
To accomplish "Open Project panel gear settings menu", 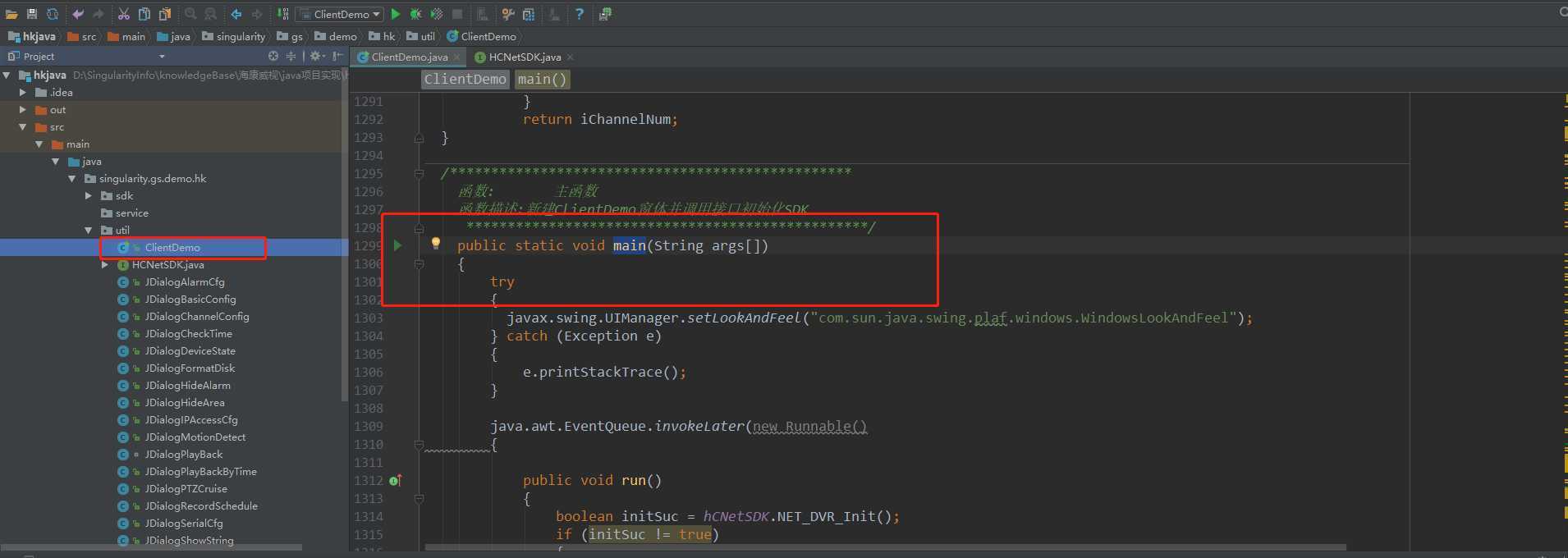I will 317,56.
